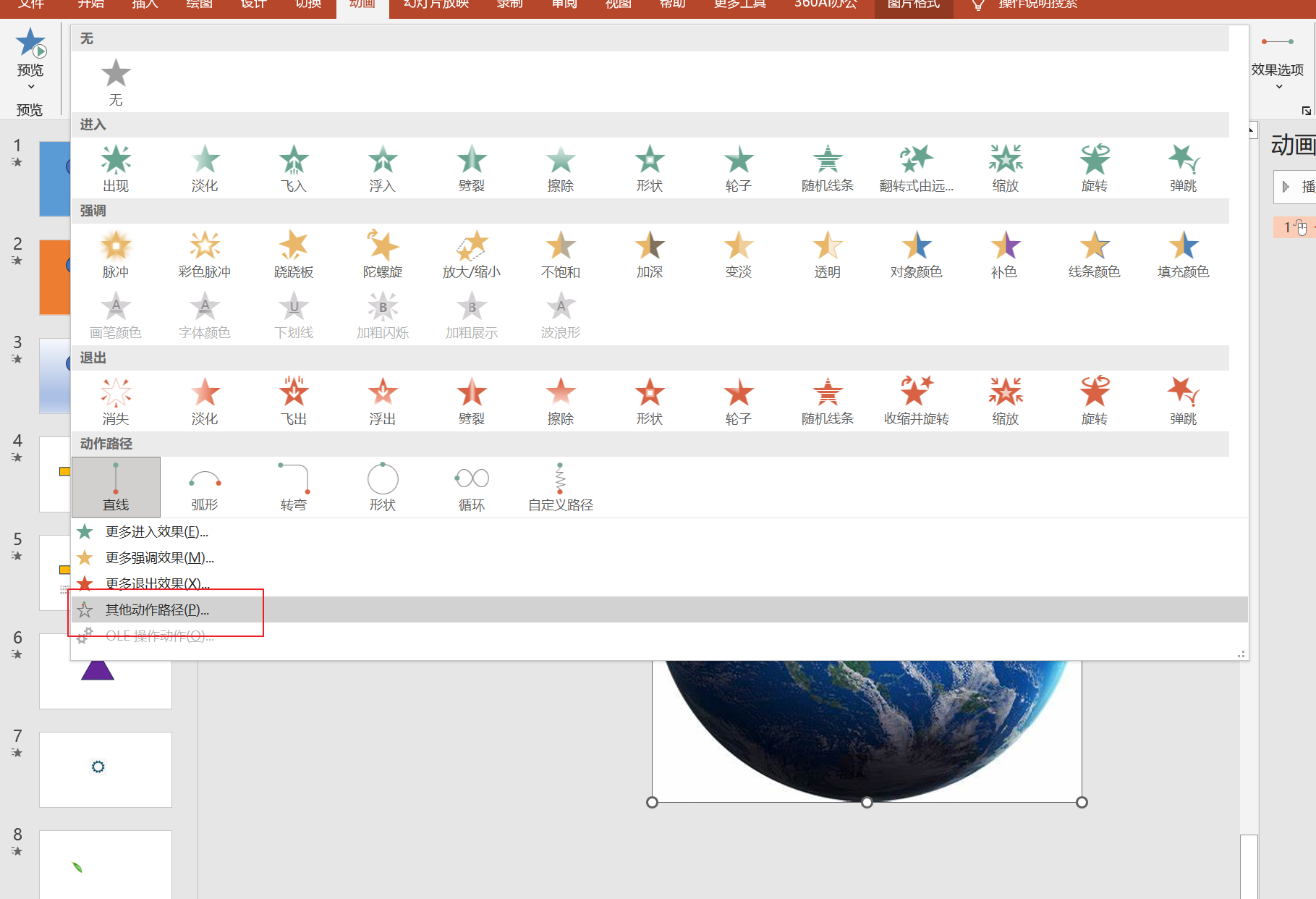1316x899 pixels.
Task: Select 翻转式由远 entrance effect
Action: (x=917, y=168)
